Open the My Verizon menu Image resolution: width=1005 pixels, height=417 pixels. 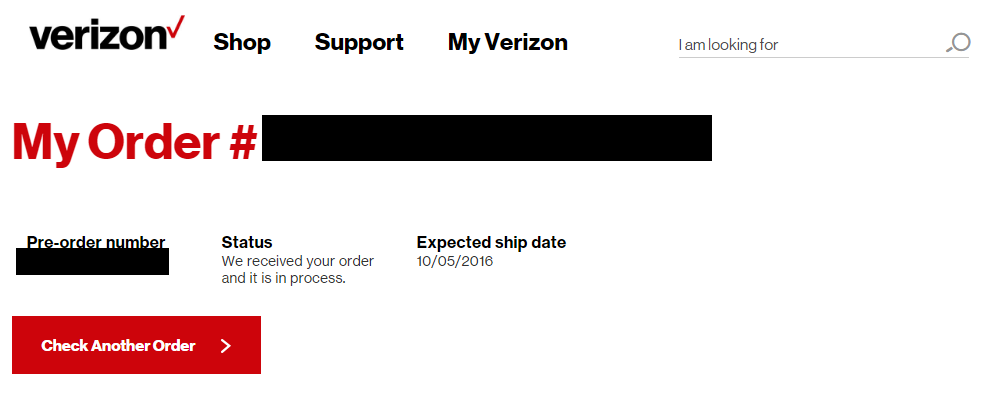pyautogui.click(x=508, y=42)
